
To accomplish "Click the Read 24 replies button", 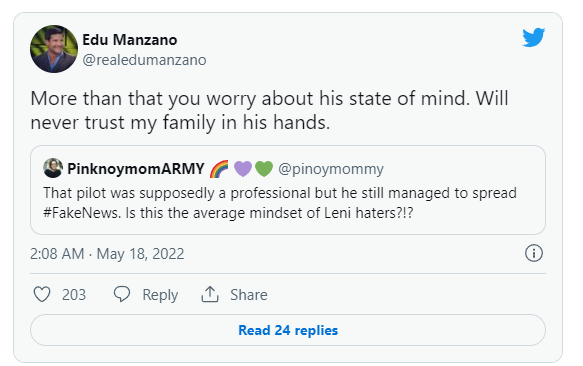I will click(x=288, y=330).
